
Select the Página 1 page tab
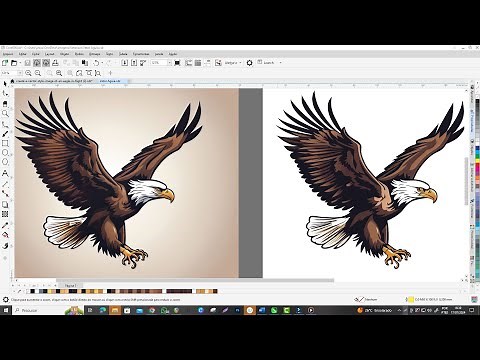pos(71,286)
